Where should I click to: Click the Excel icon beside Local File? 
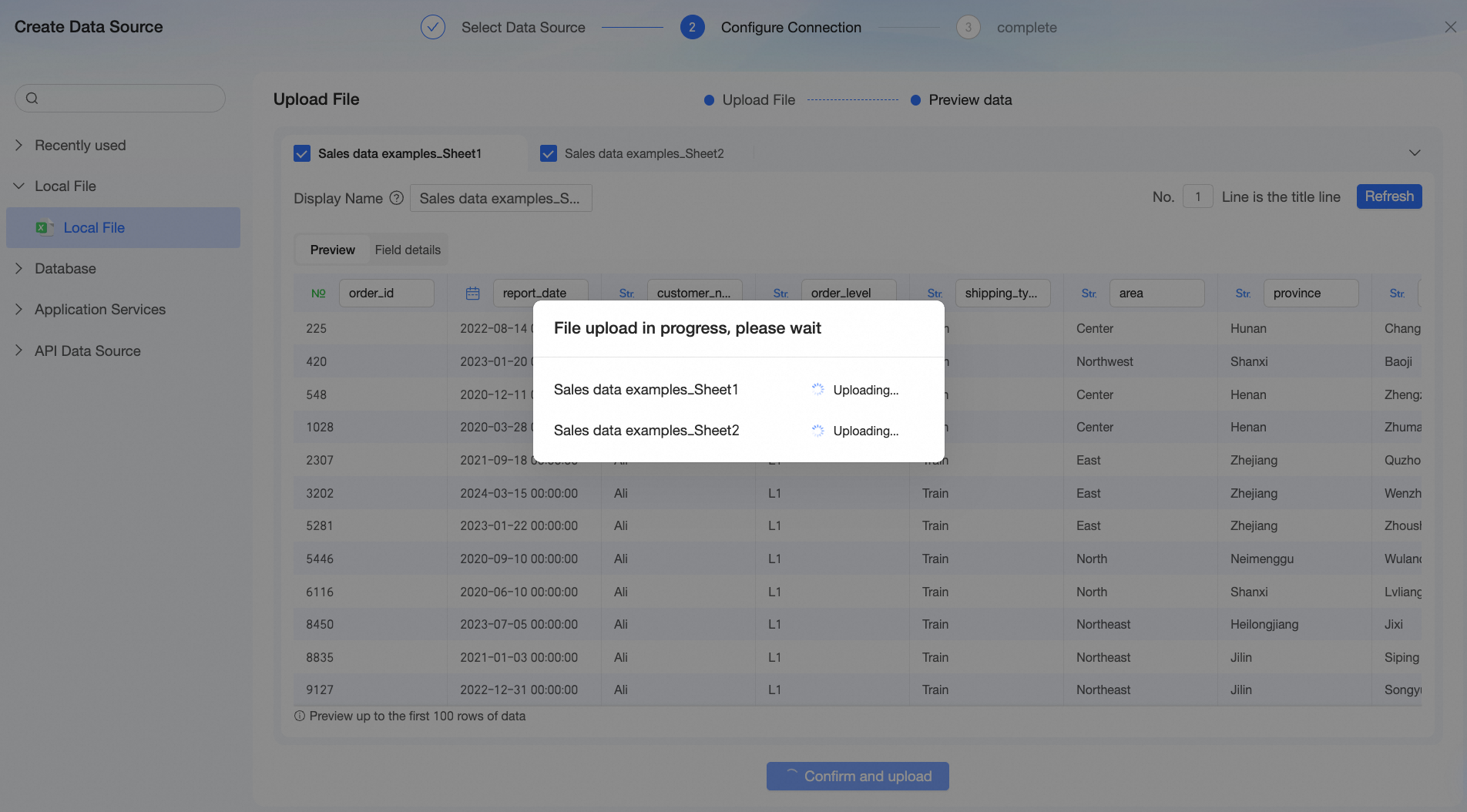point(44,227)
